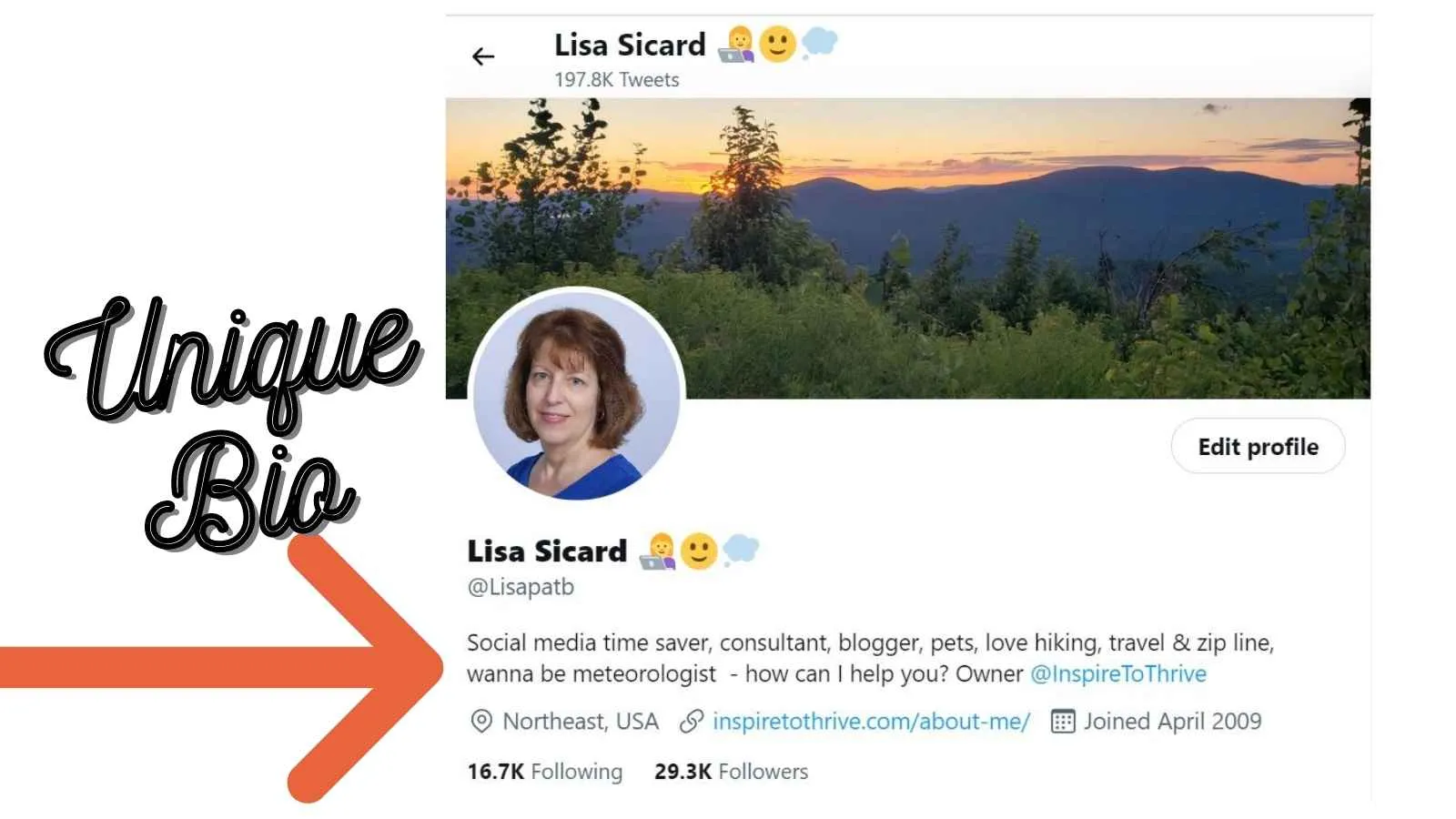The image size is (1456, 819).
Task: Click the Lisa Sicard header title
Action: pos(630,45)
